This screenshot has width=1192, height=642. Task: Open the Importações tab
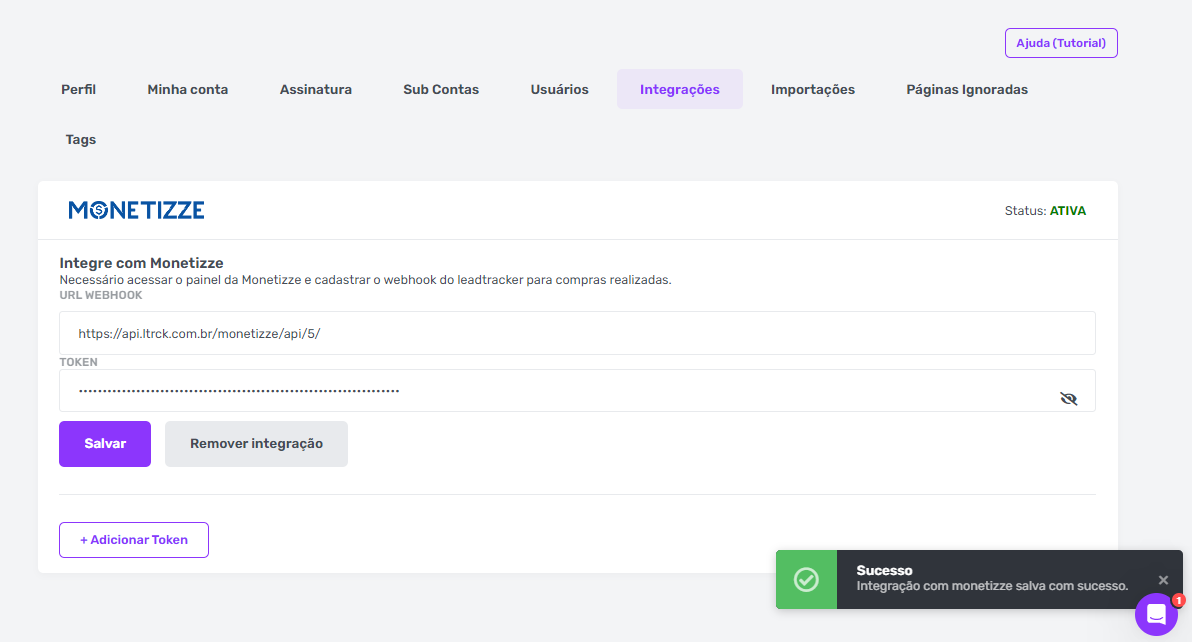(813, 90)
